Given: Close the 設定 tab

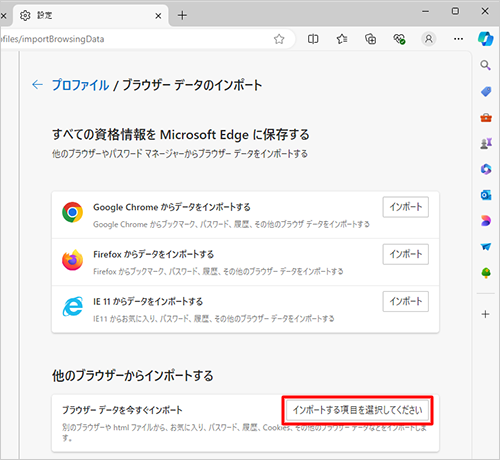Looking at the screenshot, I should coord(158,16).
